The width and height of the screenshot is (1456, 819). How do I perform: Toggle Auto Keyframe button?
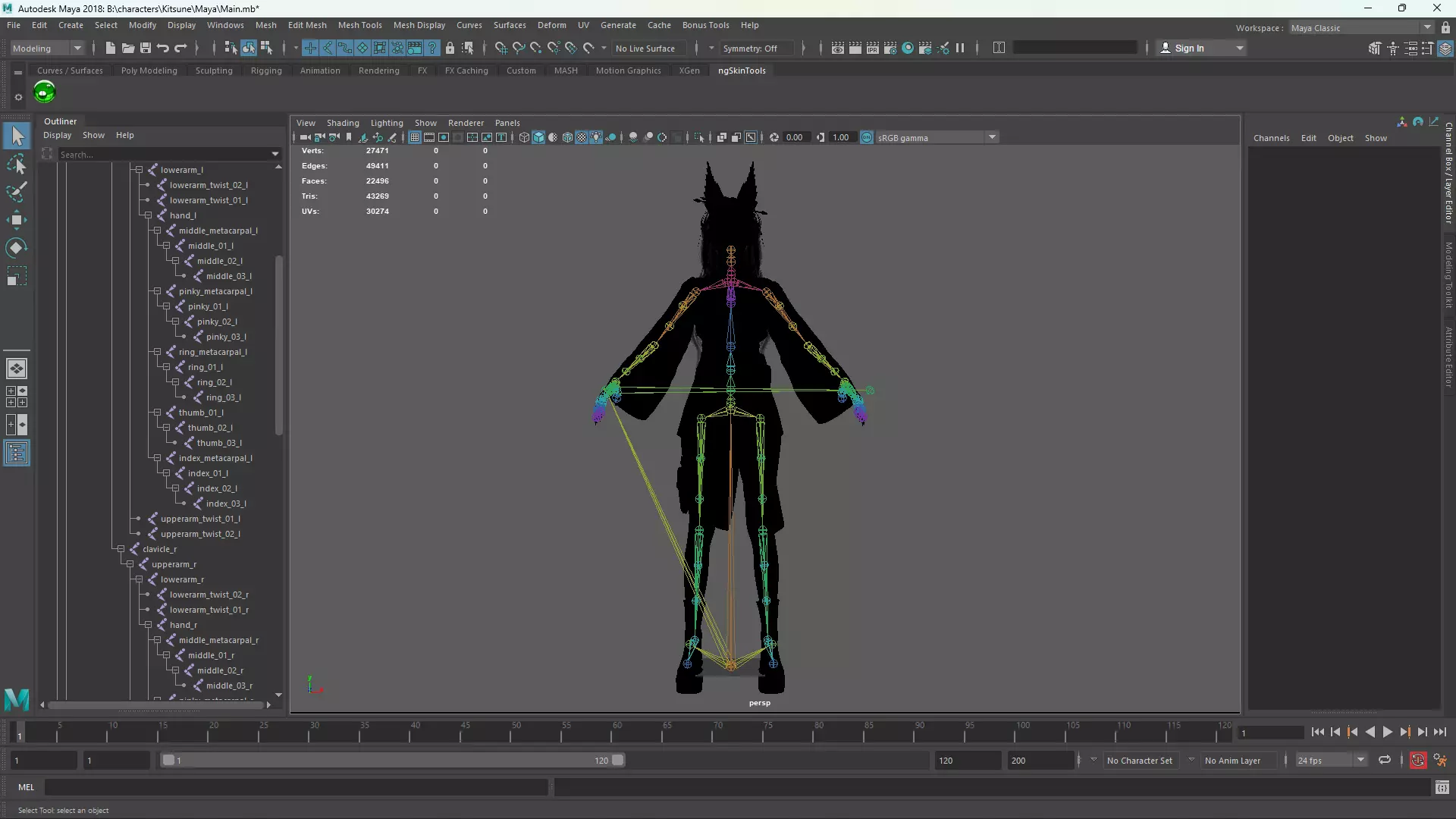point(1417,760)
